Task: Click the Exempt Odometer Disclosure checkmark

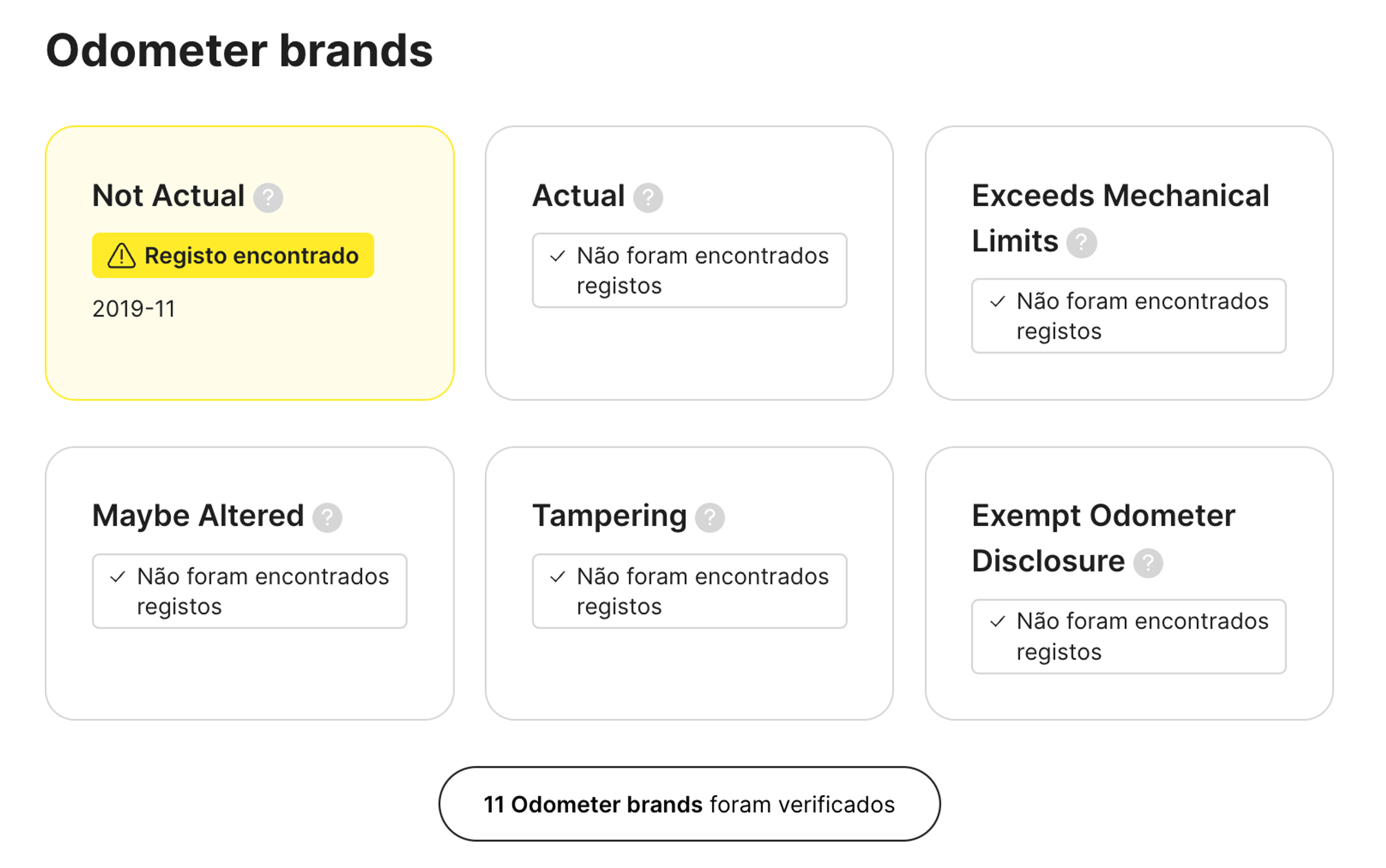Action: pyautogui.click(x=998, y=622)
